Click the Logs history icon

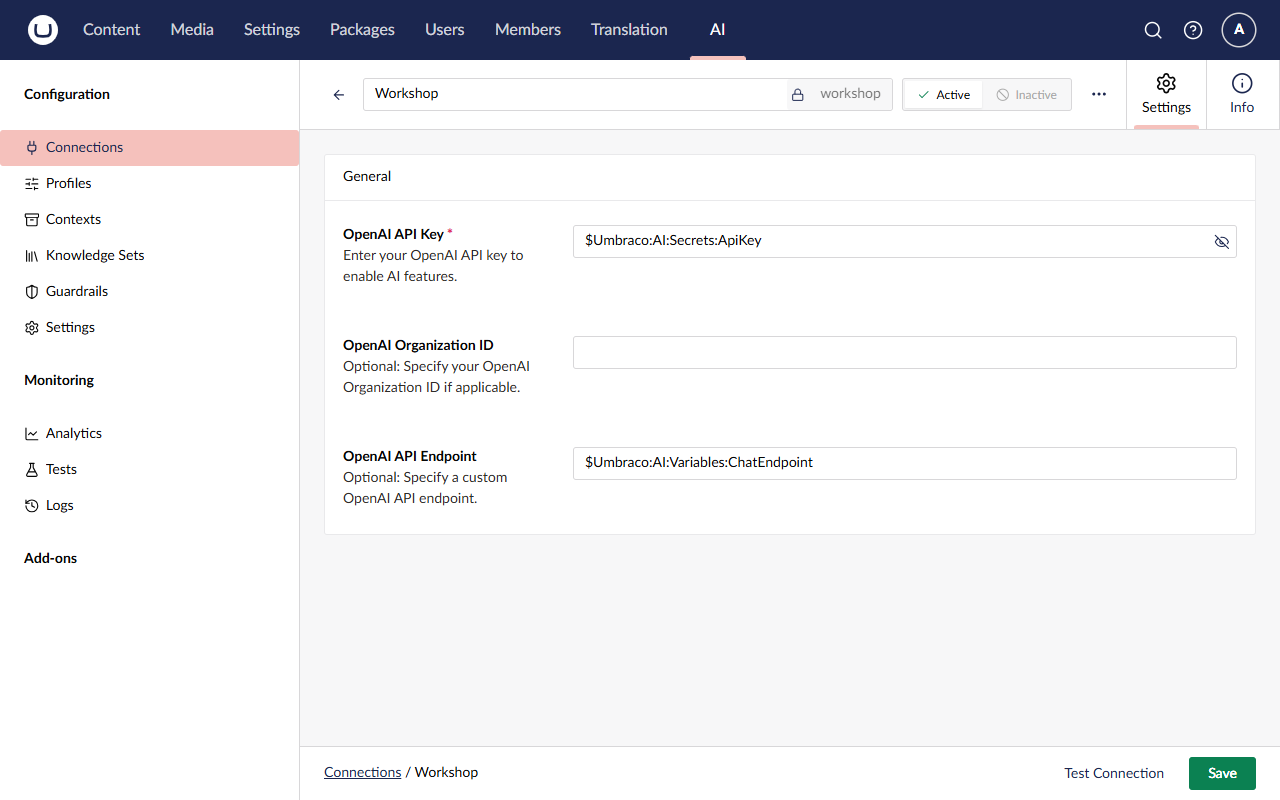(x=32, y=505)
